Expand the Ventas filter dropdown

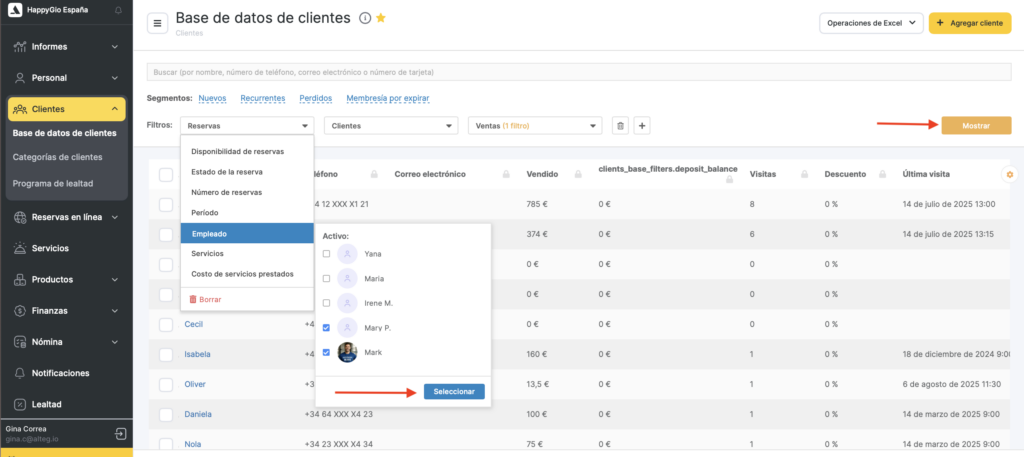click(536, 126)
